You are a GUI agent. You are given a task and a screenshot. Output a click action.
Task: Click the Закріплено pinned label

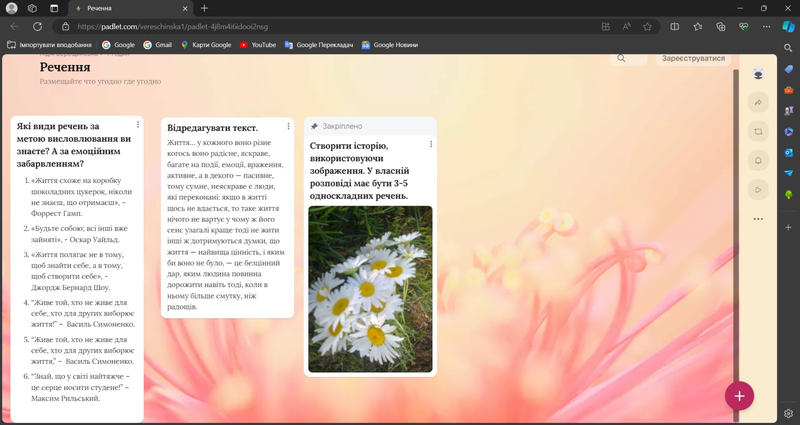point(342,126)
